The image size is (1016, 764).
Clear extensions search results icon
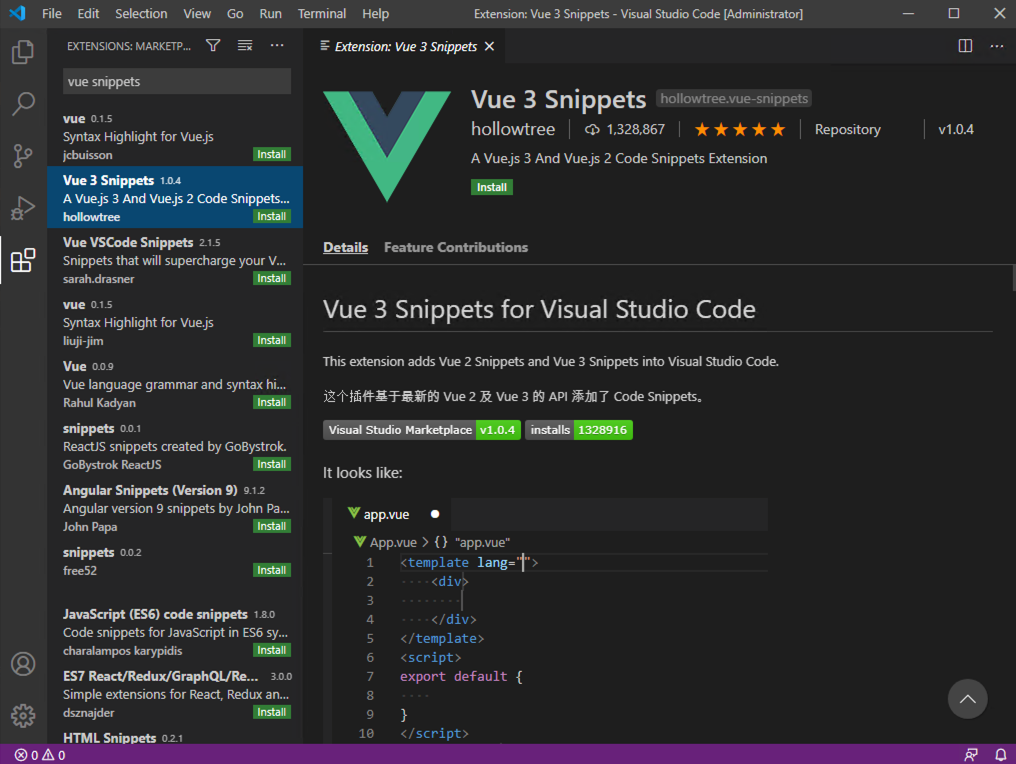coord(245,45)
